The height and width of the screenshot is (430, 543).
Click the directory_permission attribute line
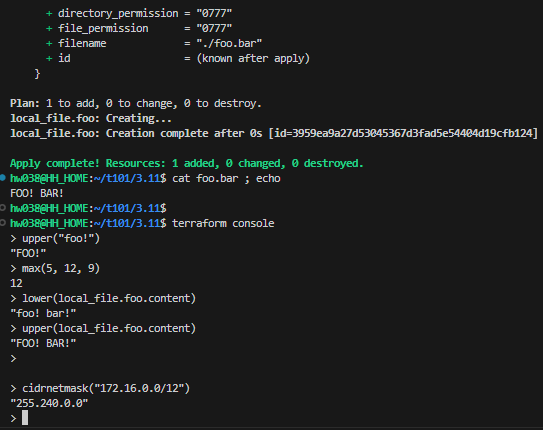pos(139,14)
